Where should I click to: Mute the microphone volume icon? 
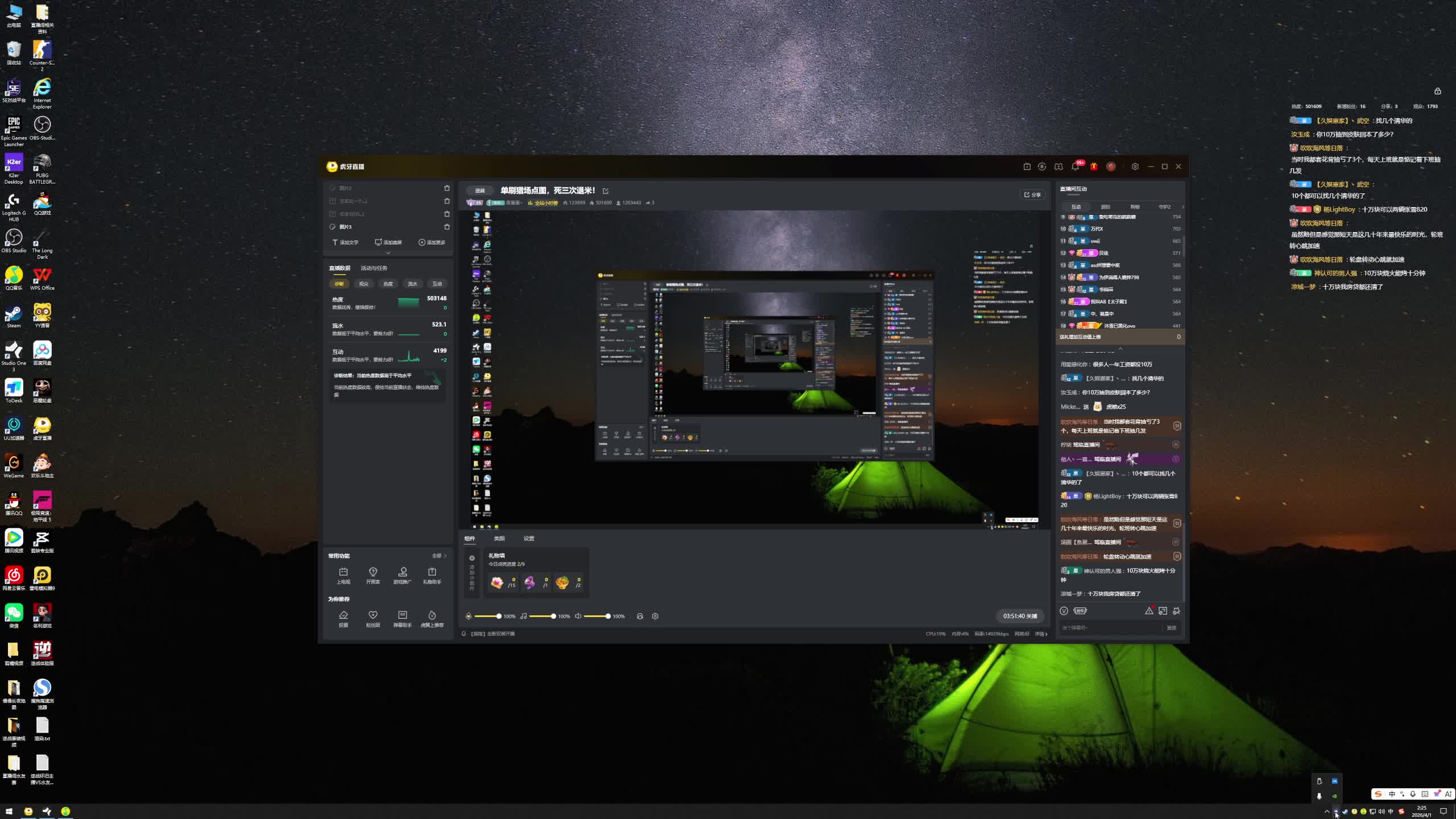point(468,616)
